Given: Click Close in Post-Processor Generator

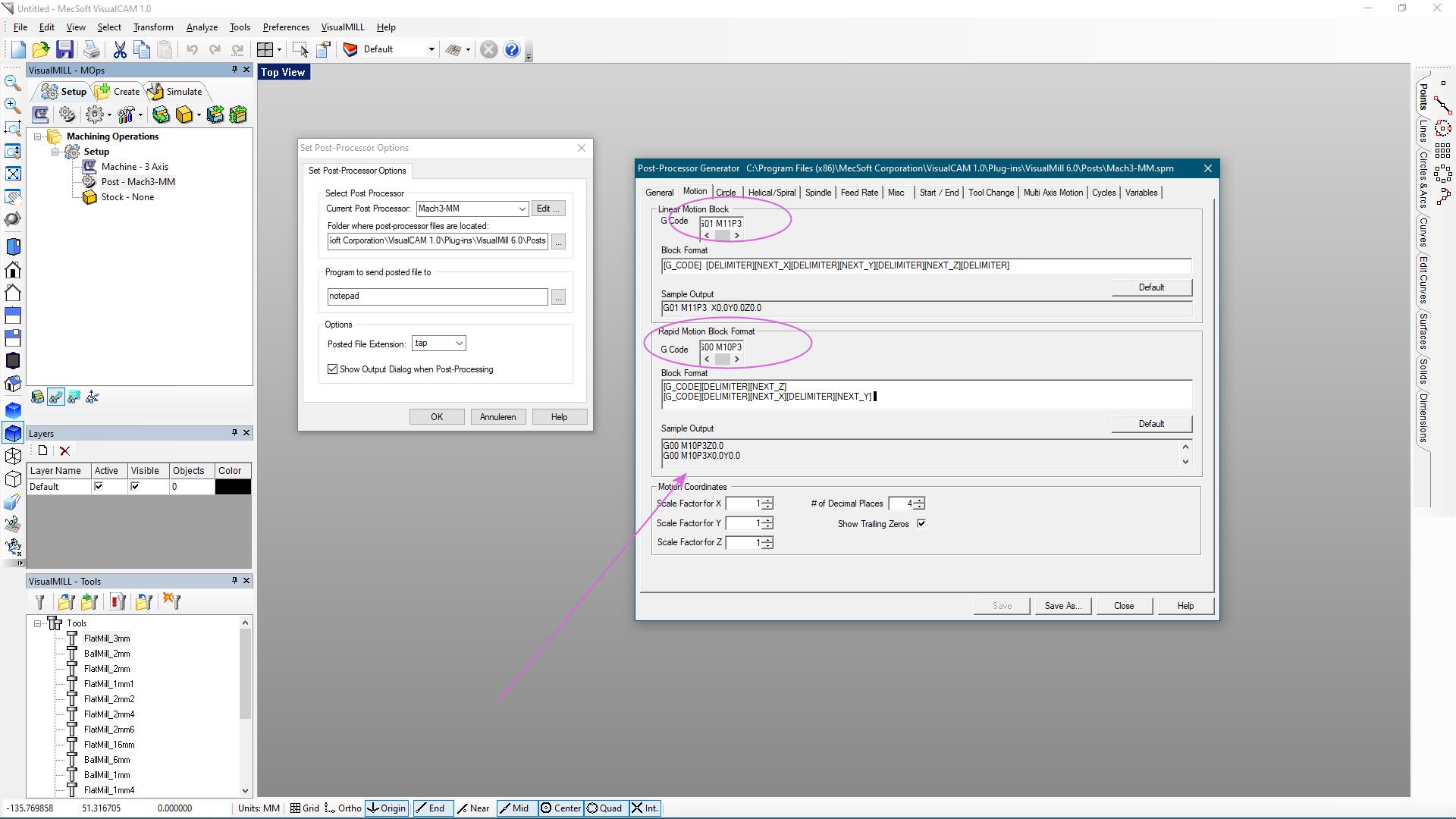Looking at the screenshot, I should (1124, 606).
